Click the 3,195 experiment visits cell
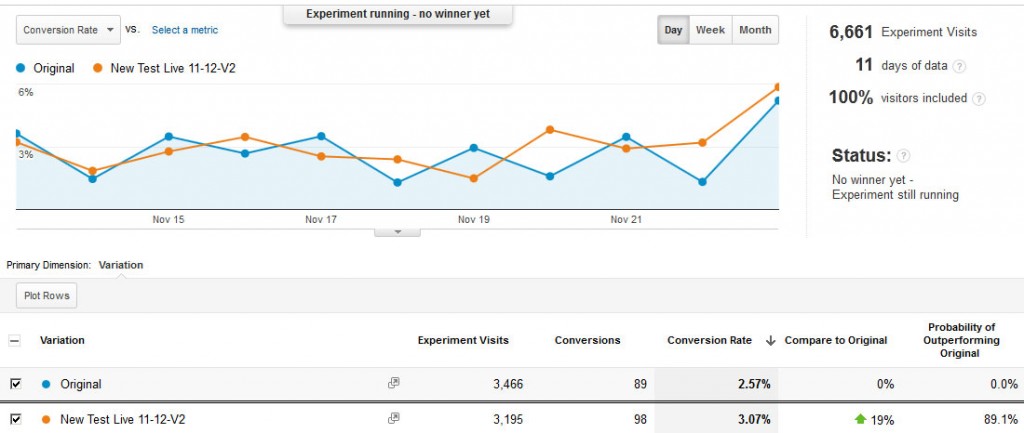 (508, 419)
